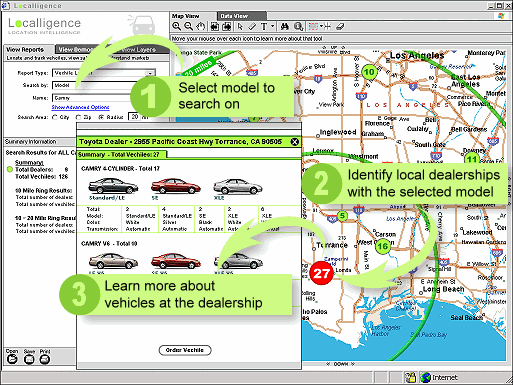Switch to the Data View tab
Image resolution: width=513 pixels, height=385 pixels.
[x=242, y=16]
